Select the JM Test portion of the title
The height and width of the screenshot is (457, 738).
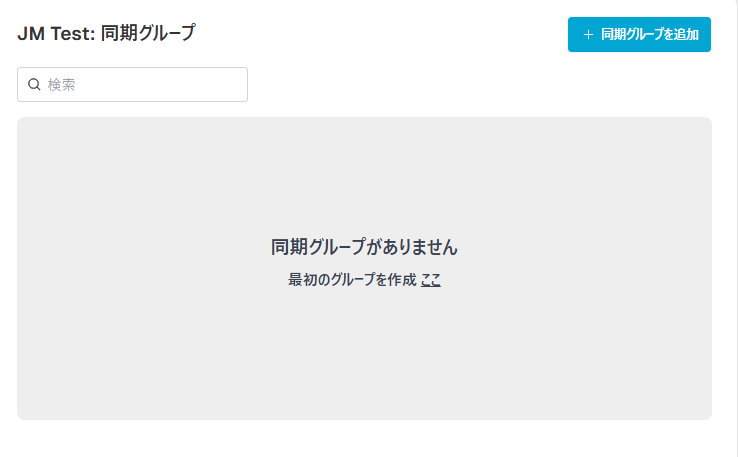pos(56,34)
